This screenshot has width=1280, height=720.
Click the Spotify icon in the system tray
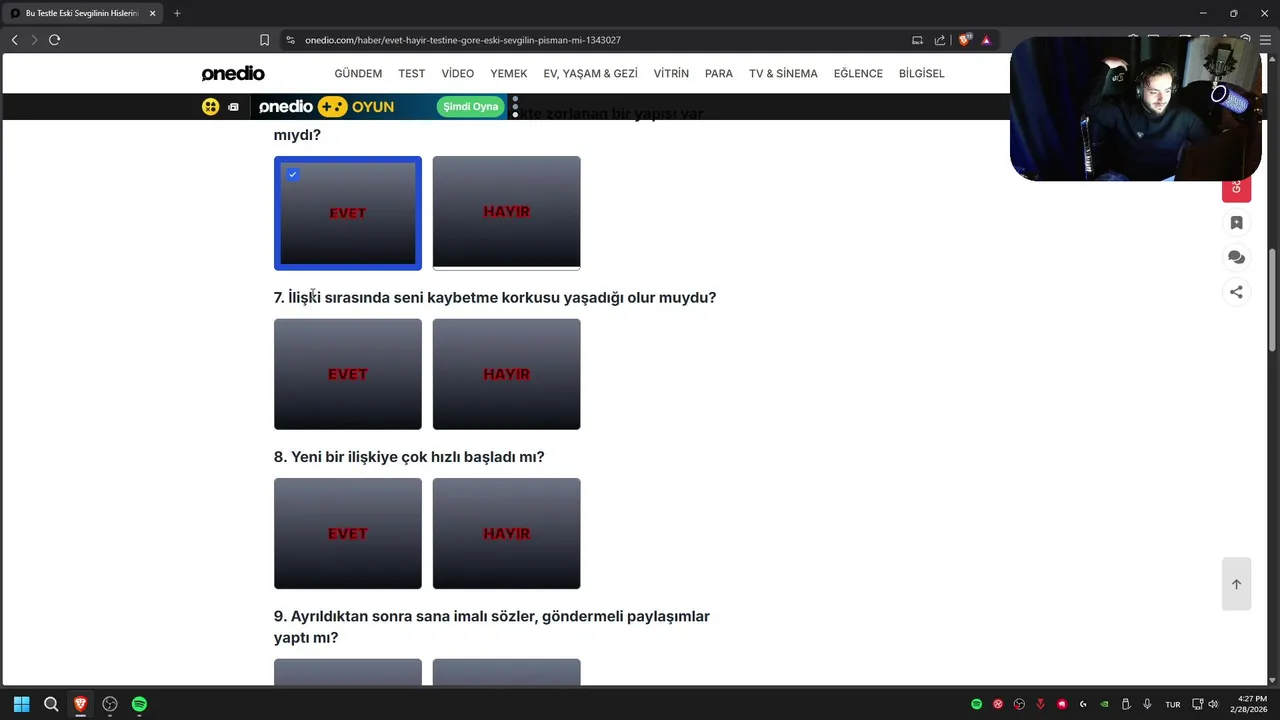977,704
